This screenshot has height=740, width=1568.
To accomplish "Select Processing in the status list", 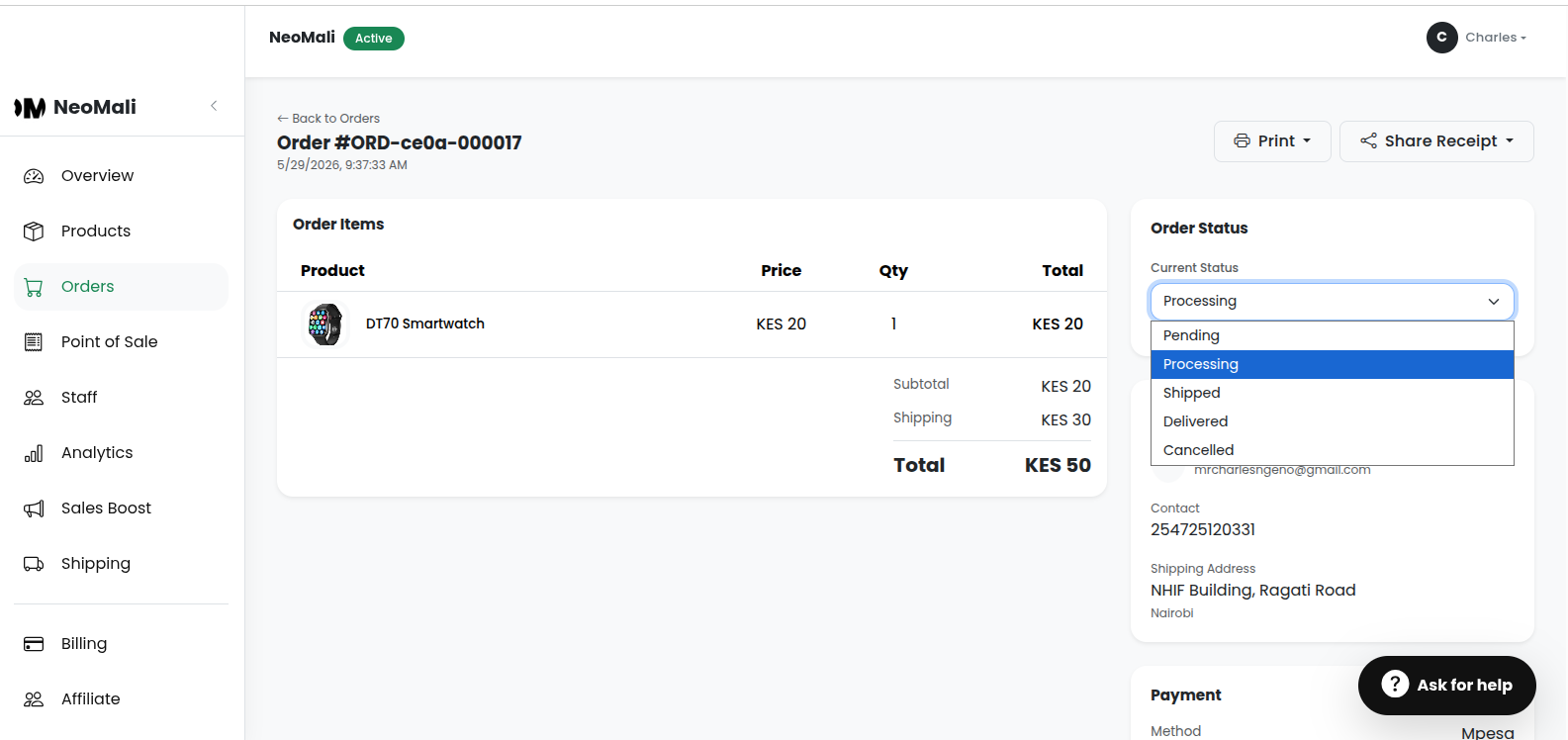I will 1332,364.
